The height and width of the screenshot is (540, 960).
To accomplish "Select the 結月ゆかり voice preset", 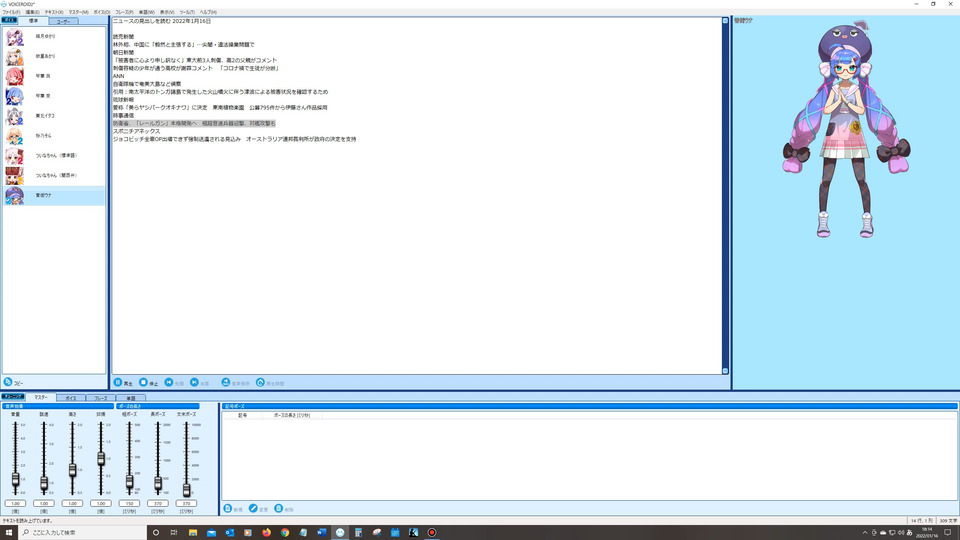I will coord(54,37).
